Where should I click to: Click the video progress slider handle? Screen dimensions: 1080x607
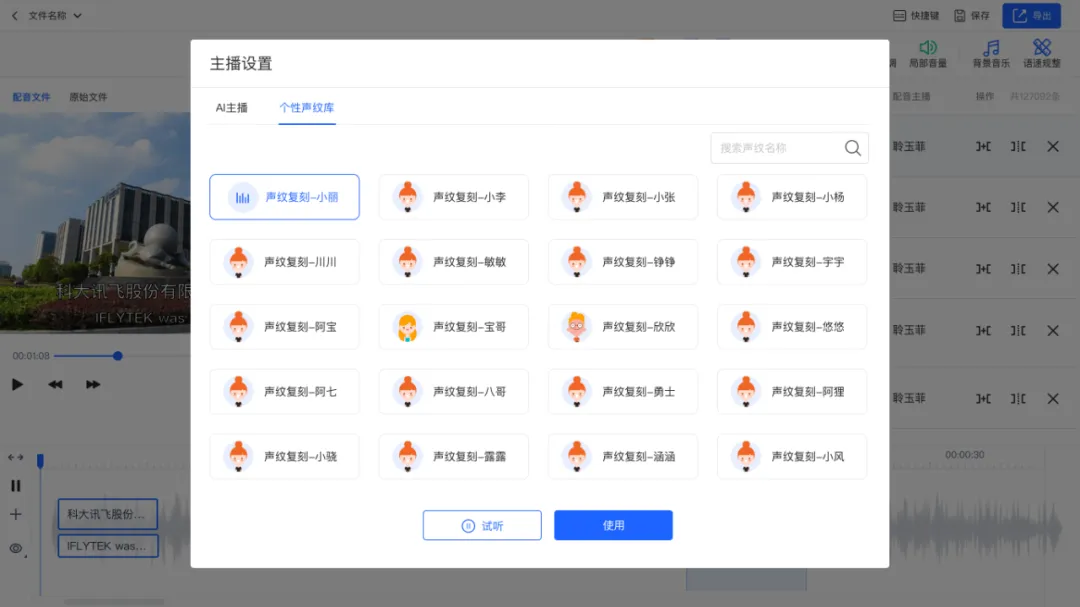click(118, 356)
